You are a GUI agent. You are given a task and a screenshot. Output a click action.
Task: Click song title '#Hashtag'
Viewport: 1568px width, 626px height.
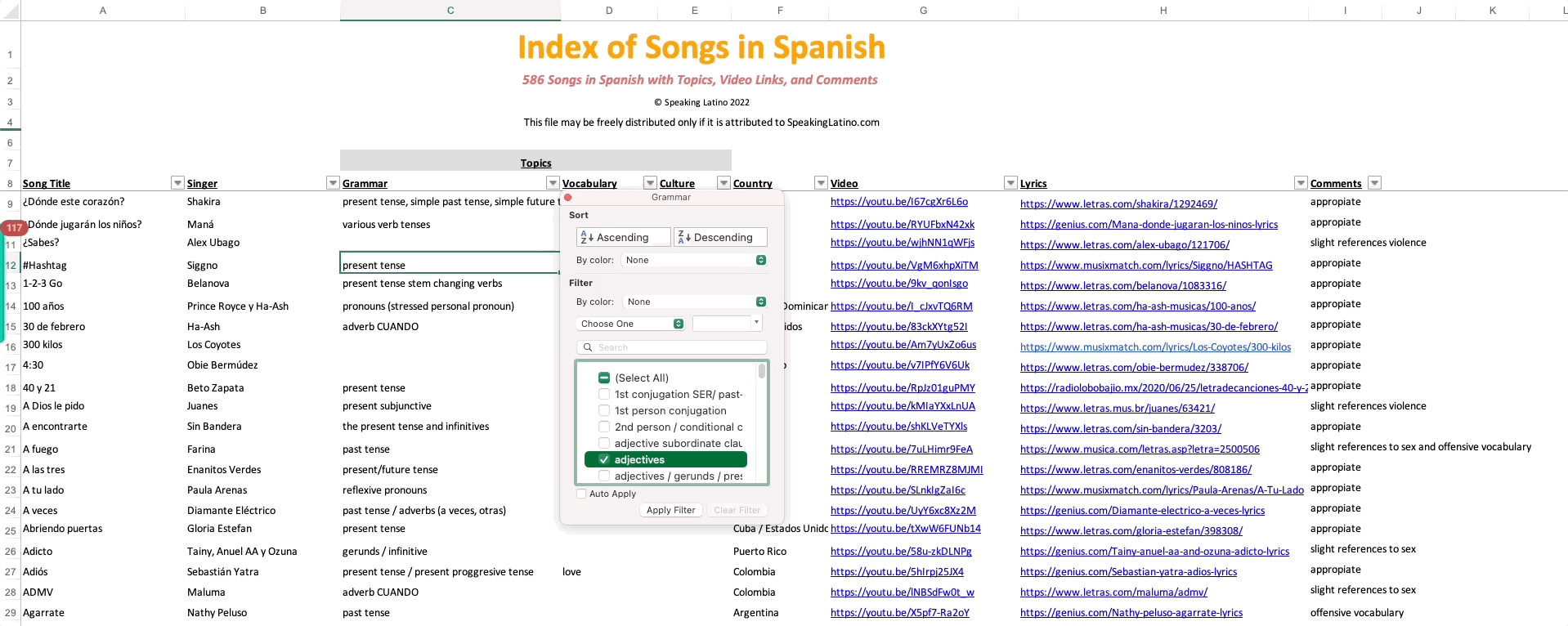point(45,266)
